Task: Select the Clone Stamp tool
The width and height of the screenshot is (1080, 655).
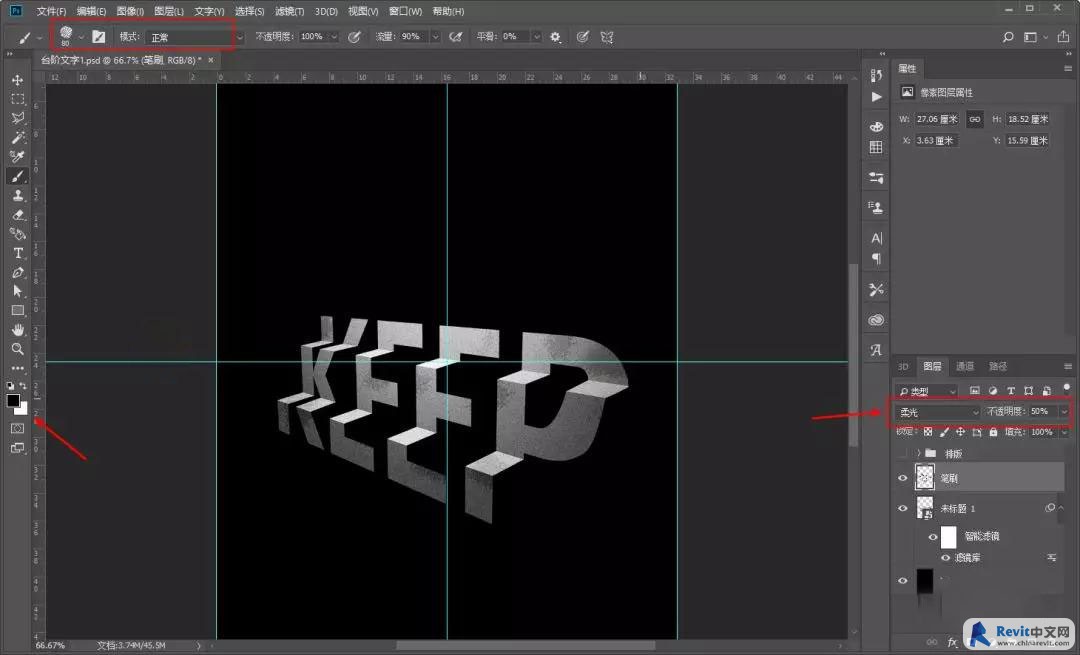Action: pos(18,196)
